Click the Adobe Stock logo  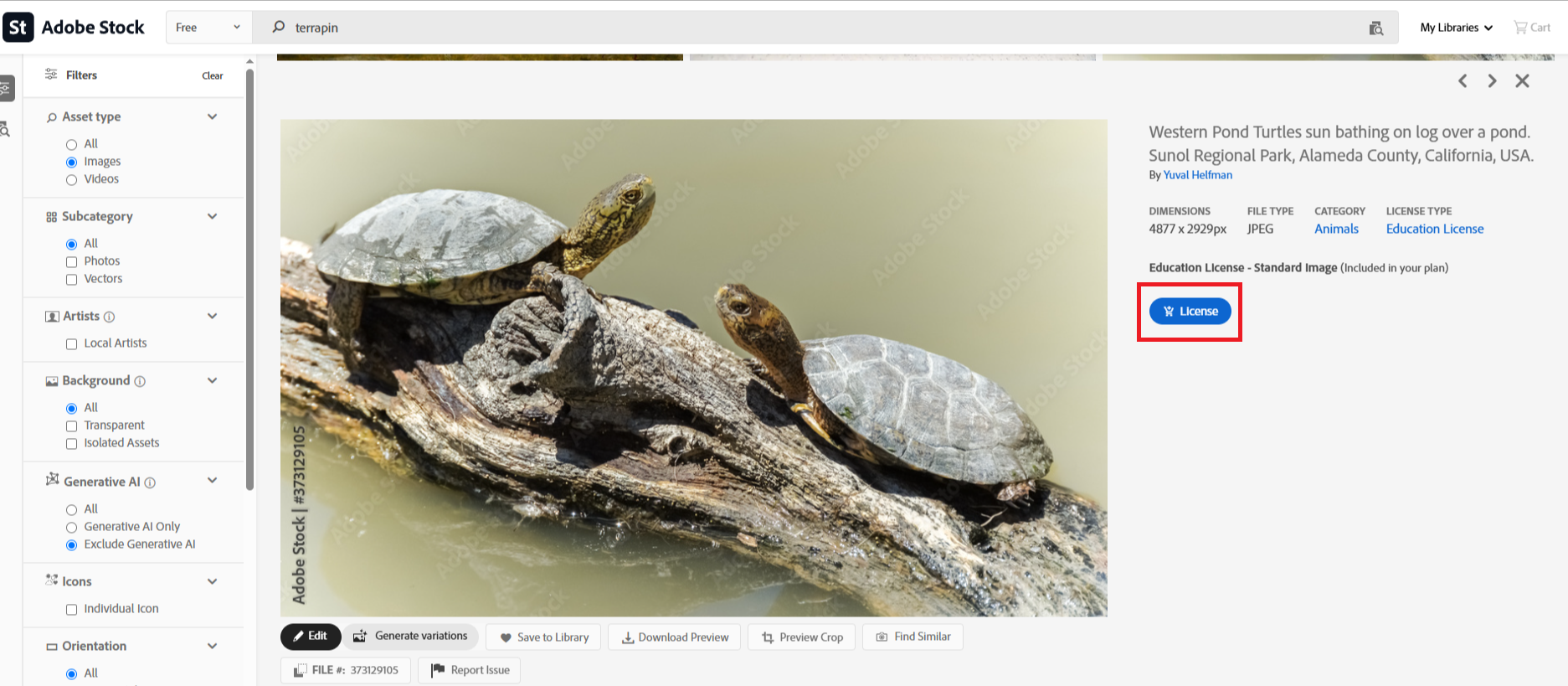(75, 28)
